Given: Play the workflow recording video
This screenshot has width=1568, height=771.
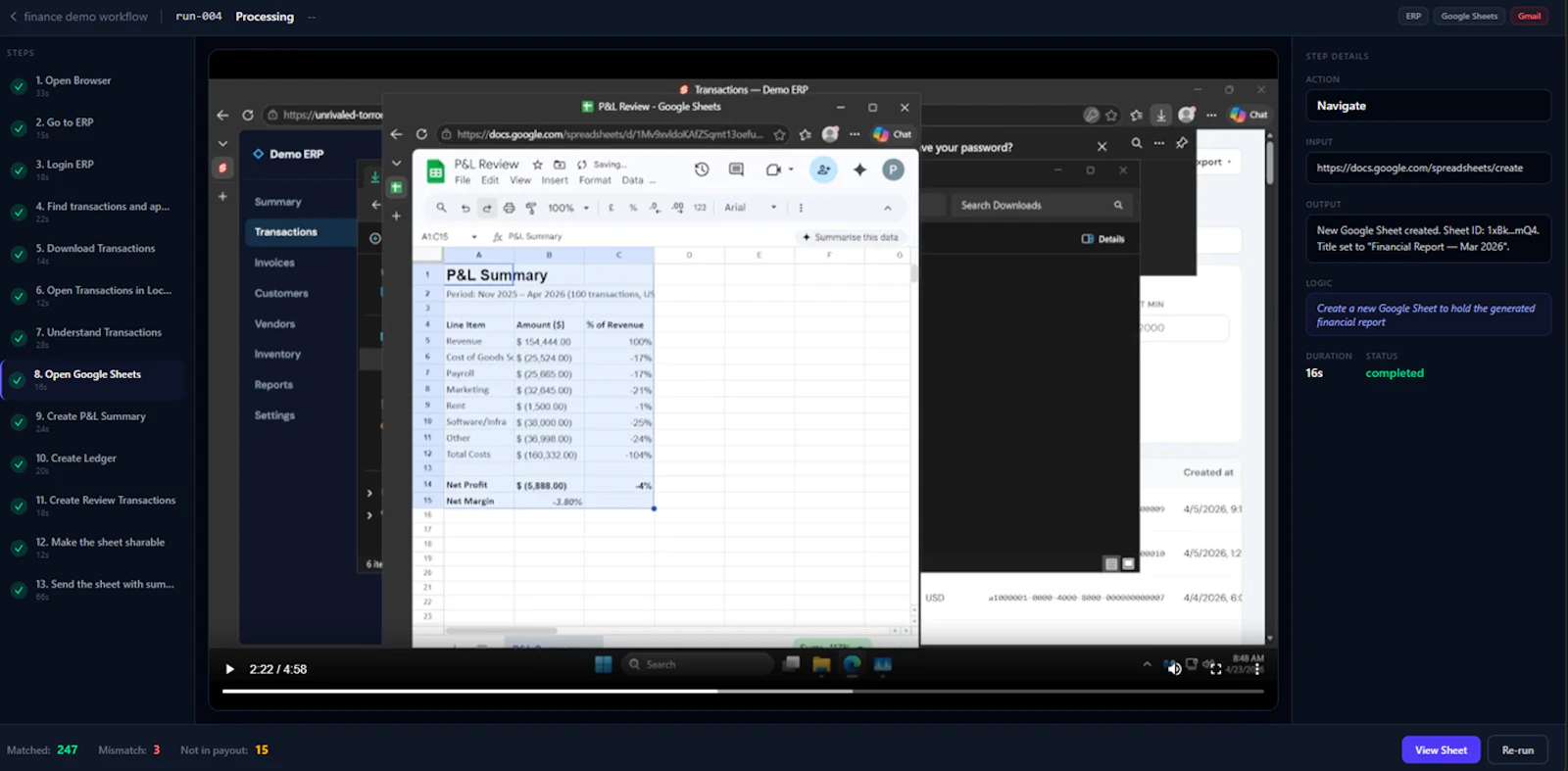Looking at the screenshot, I should pos(229,669).
